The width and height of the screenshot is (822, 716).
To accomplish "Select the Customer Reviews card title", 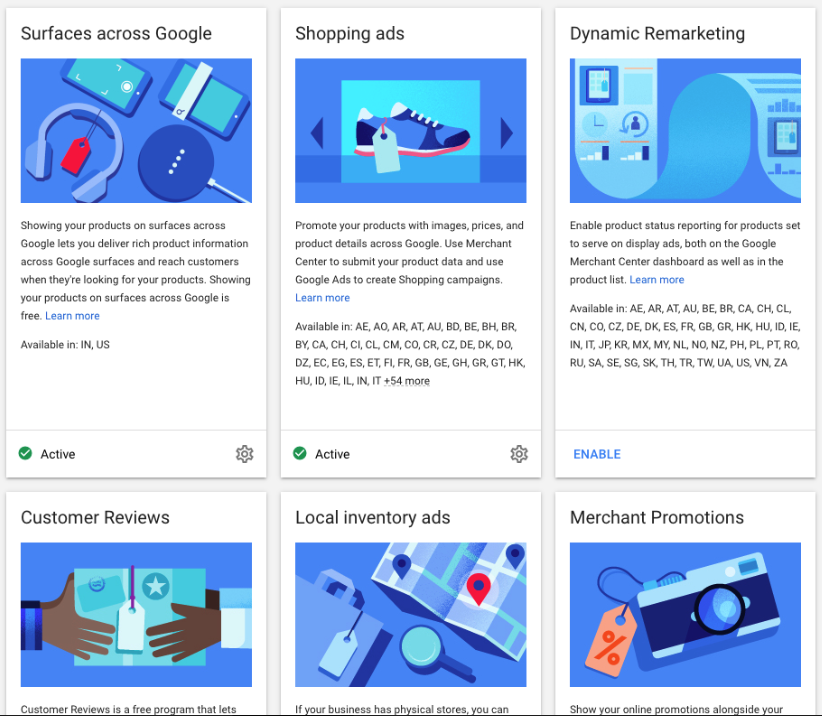I will click(x=95, y=517).
